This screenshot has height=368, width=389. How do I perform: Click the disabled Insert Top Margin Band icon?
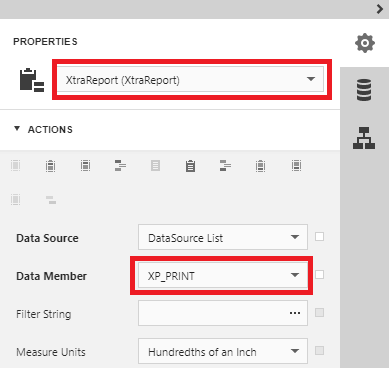(15, 165)
